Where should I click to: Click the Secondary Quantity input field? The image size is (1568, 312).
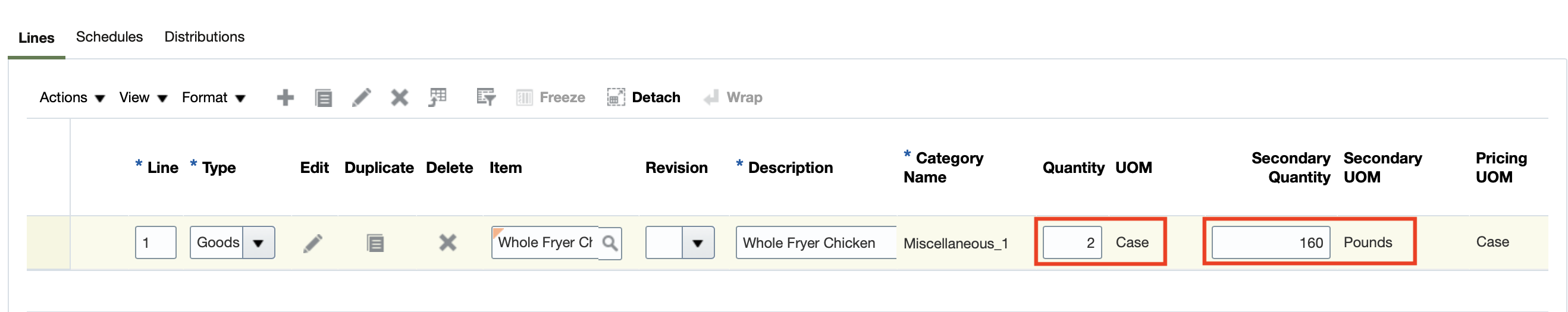[1270, 242]
